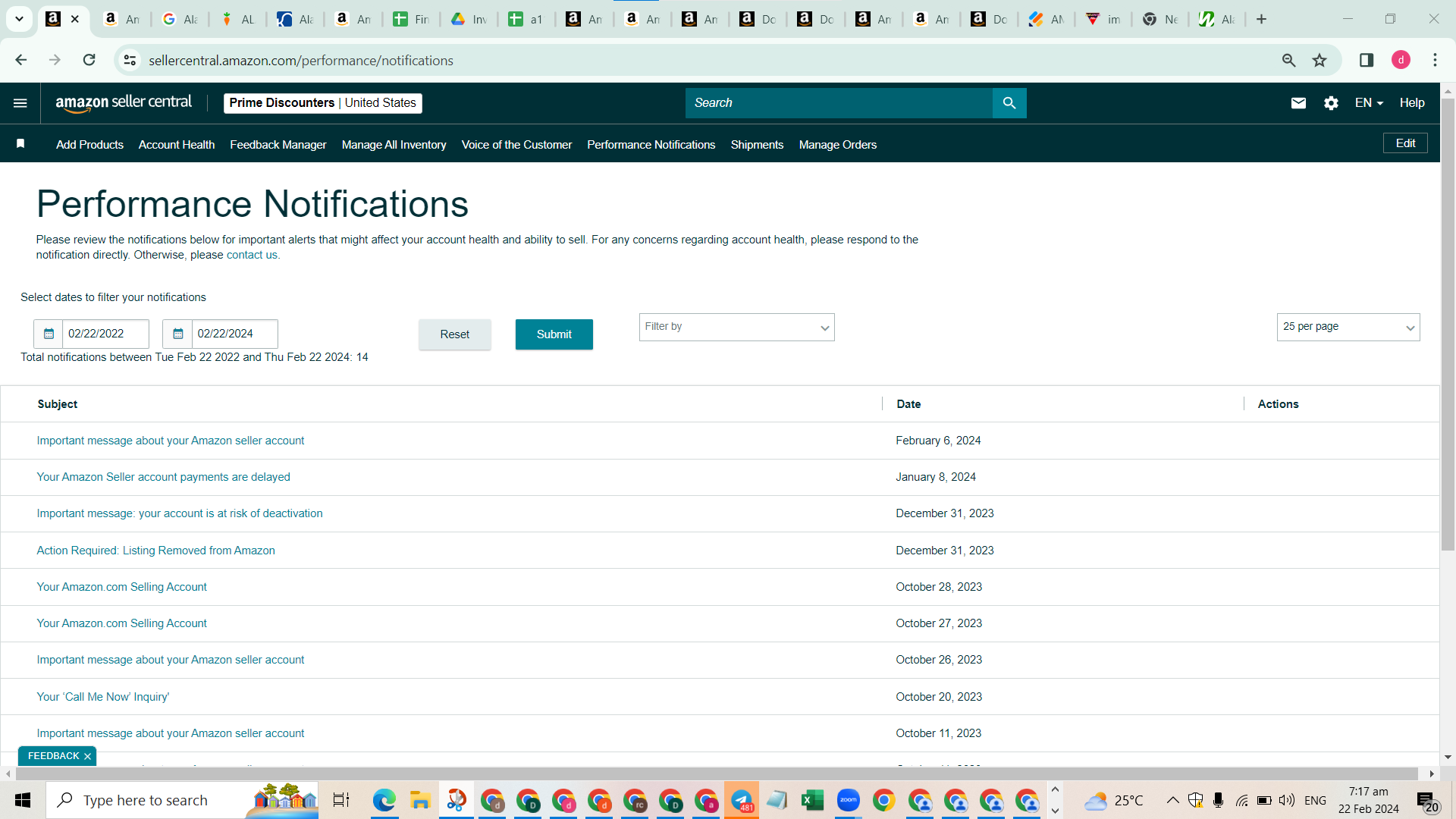This screenshot has height=819, width=1456.
Task: Open the October 28, 2023 Selling Account notification
Action: 122,587
